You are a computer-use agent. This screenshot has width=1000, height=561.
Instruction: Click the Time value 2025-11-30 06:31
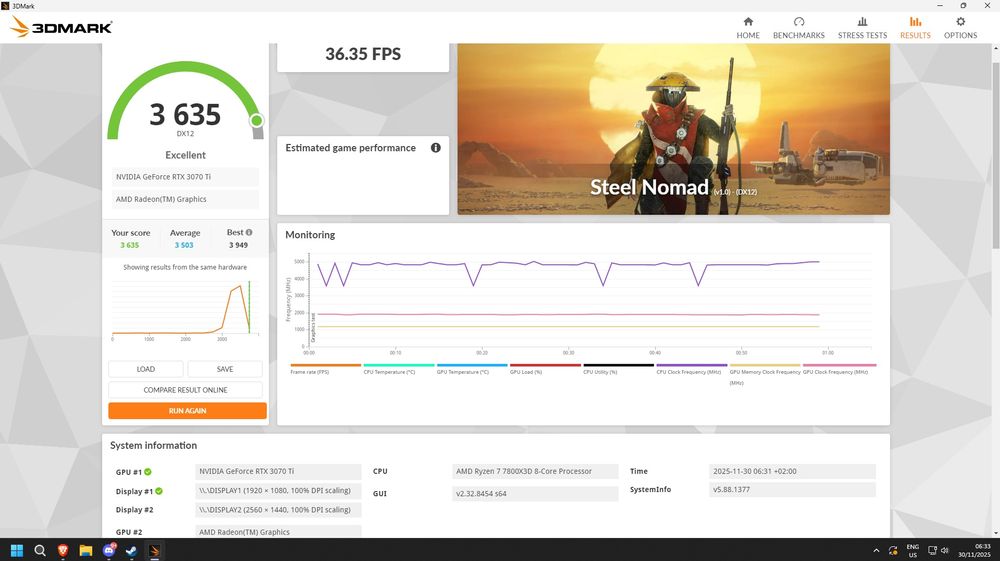[x=792, y=471]
